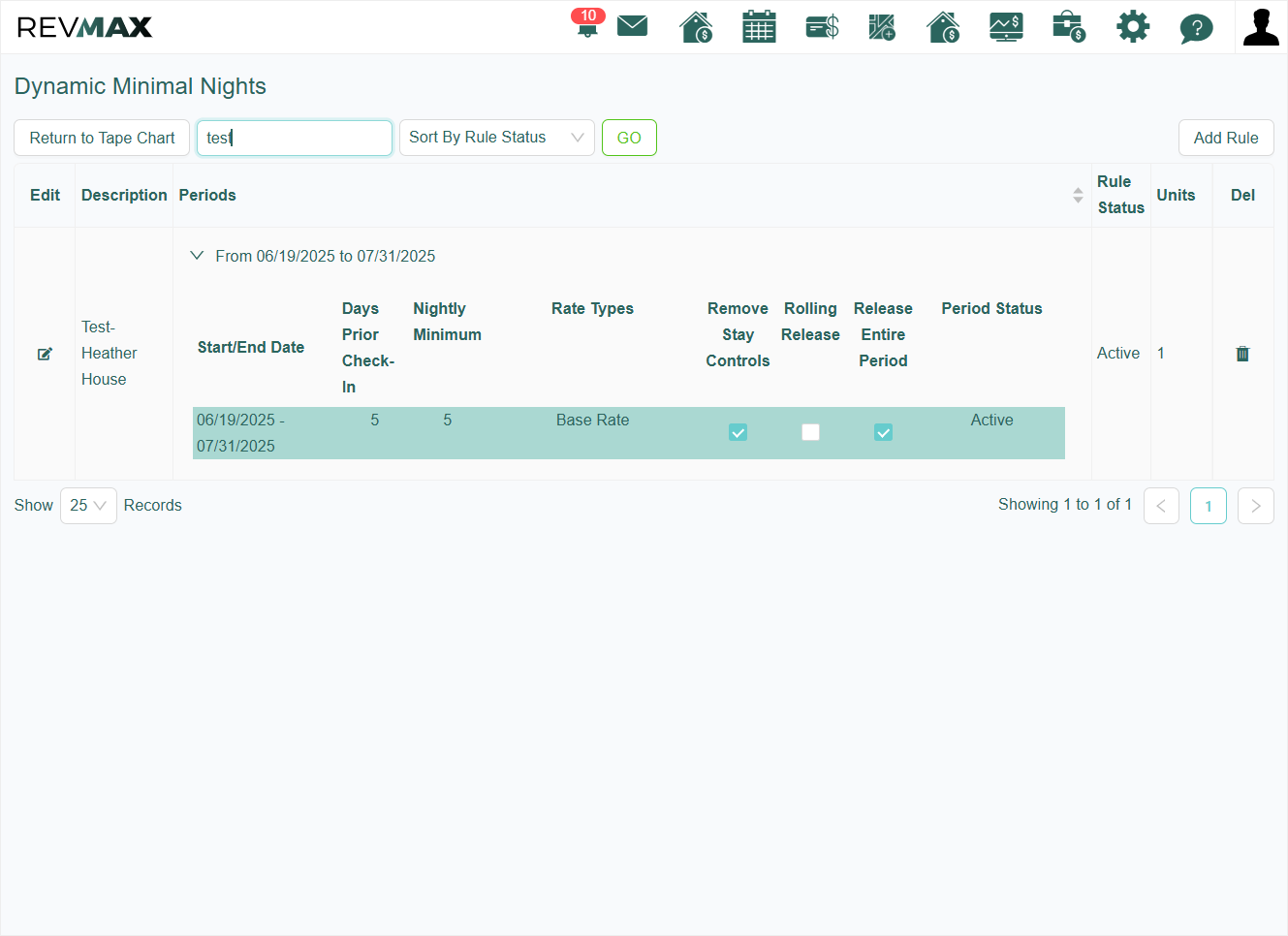Go to the next page arrow
Viewport: 1288px width, 936px height.
(1256, 506)
